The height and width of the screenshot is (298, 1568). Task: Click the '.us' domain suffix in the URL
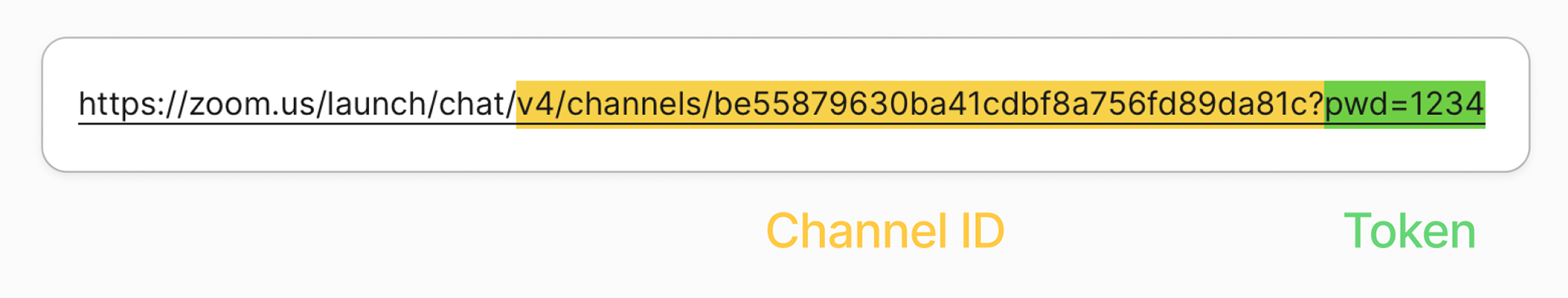(294, 105)
